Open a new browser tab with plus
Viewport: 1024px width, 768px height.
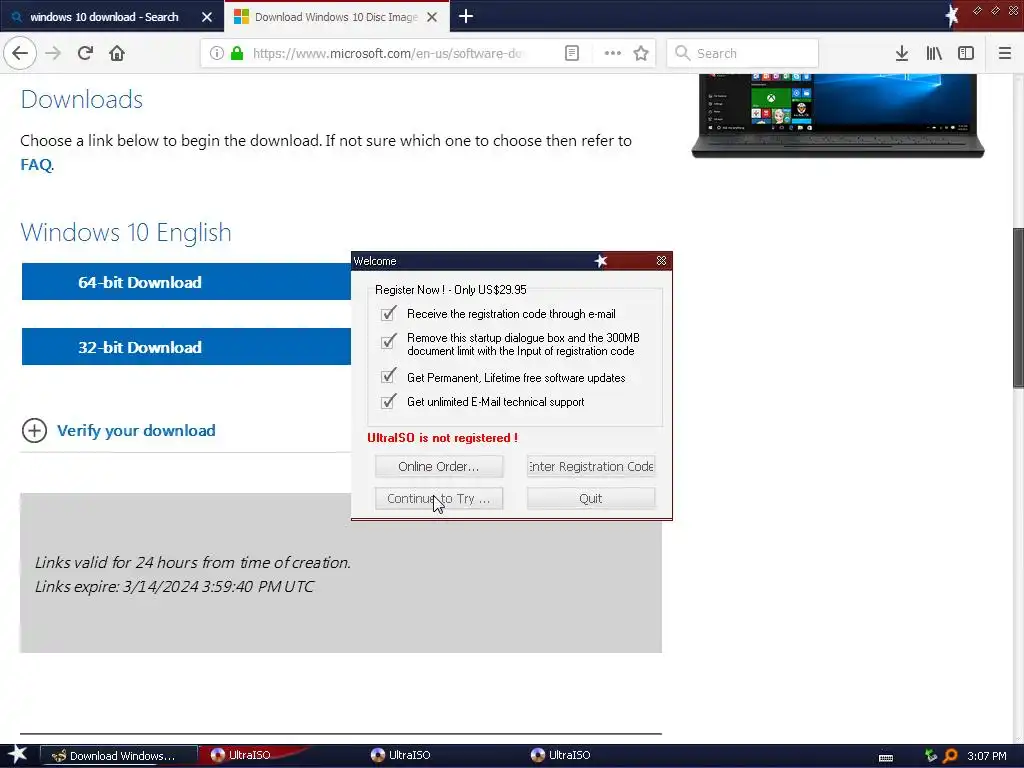[x=466, y=16]
